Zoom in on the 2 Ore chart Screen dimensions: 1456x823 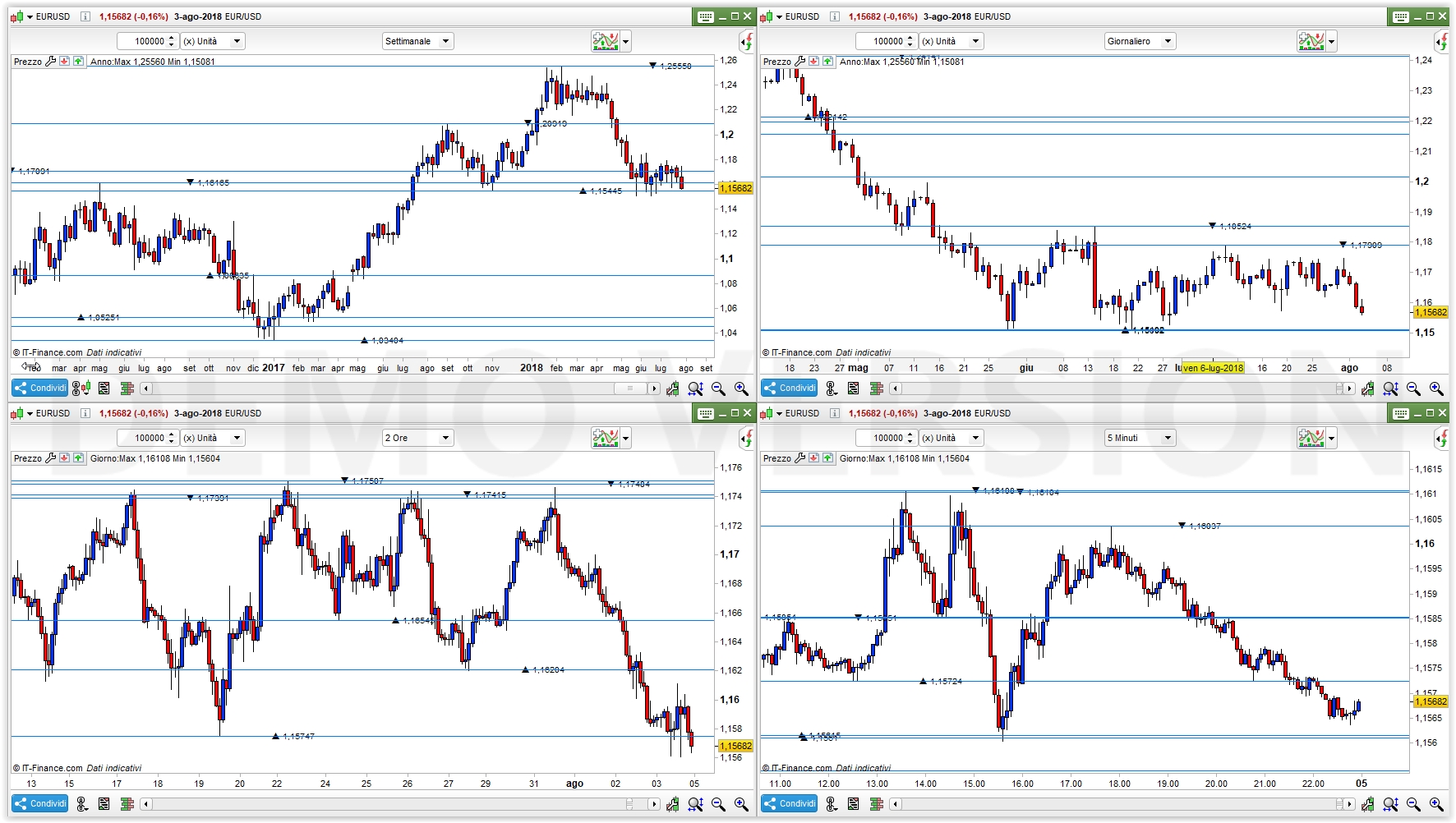(x=741, y=804)
